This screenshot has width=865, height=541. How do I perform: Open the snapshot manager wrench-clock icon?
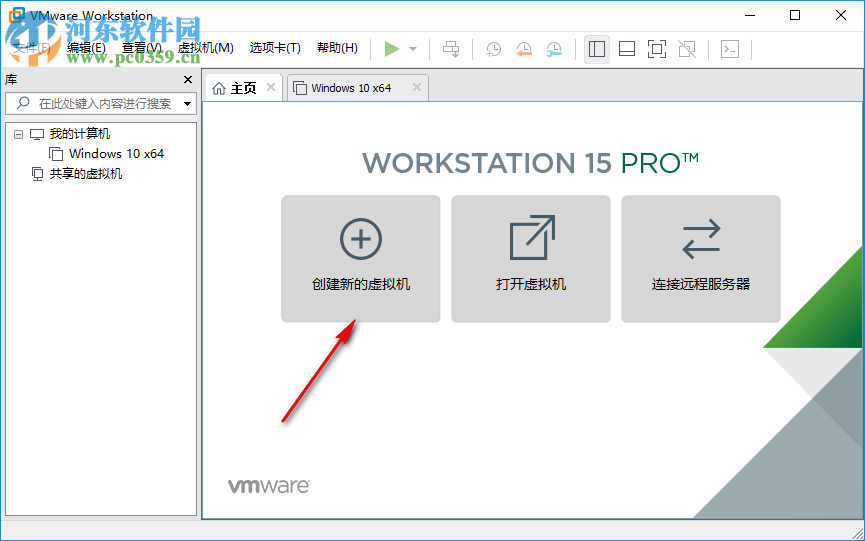(x=554, y=49)
